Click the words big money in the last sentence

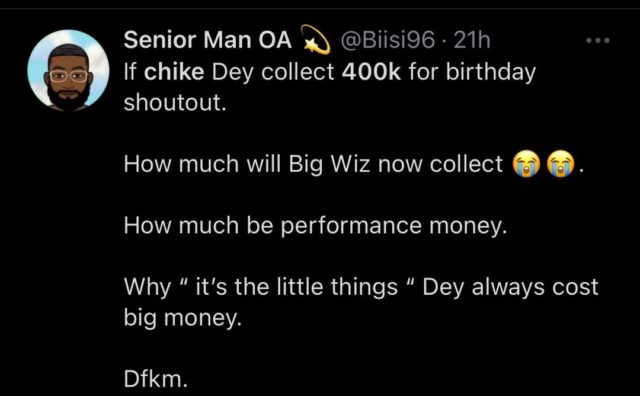pos(182,318)
